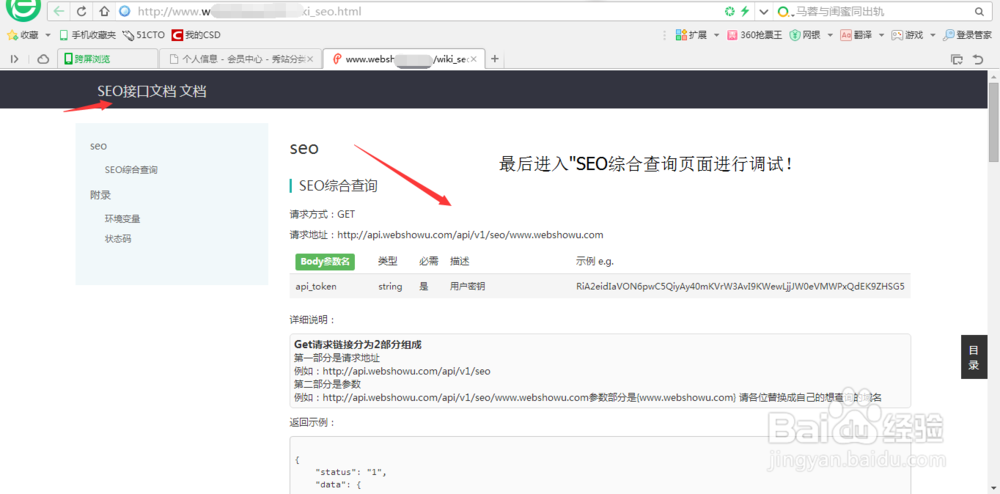Screen dimensions: 1000x494
Task: Click the example token value RiA2eidIaVON6pw...
Action: tap(740, 287)
